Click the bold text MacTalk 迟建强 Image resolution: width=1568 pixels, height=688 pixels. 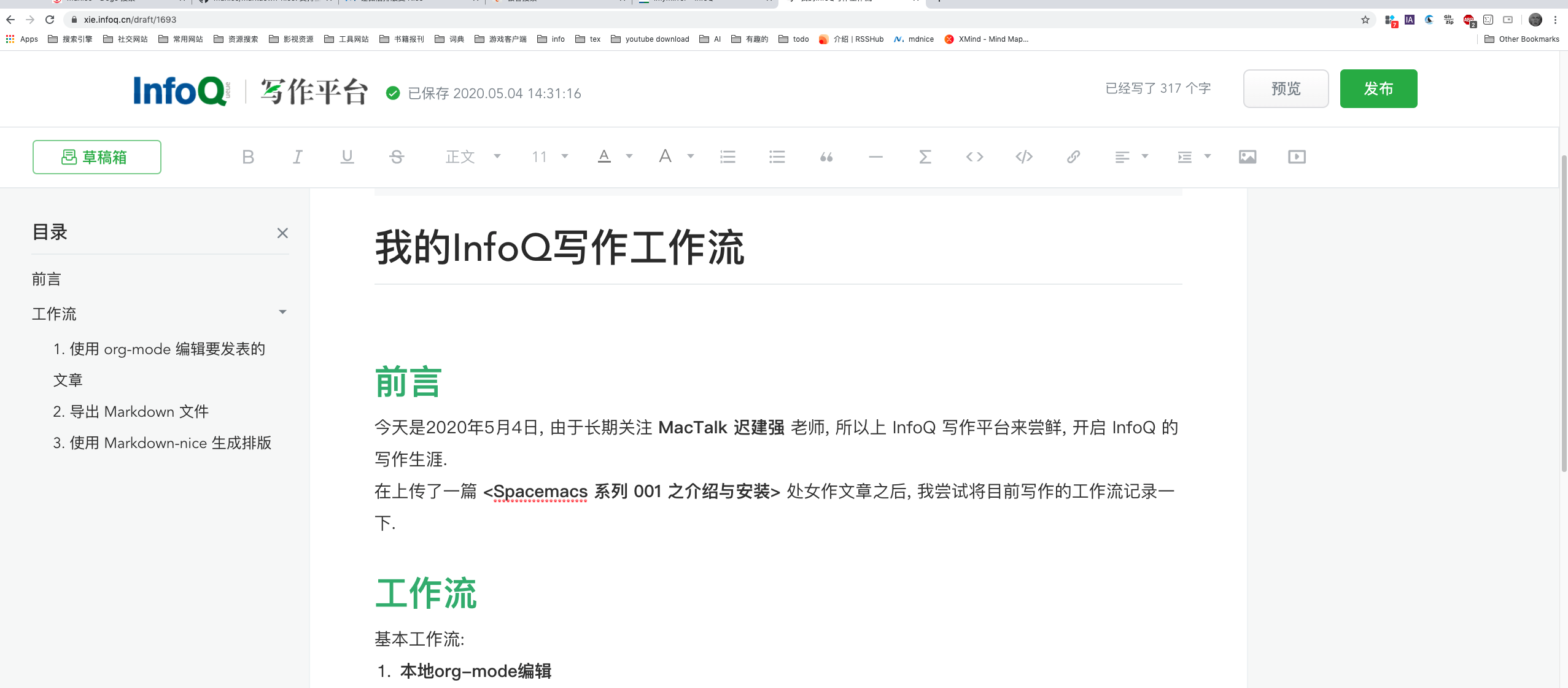pyautogui.click(x=721, y=427)
